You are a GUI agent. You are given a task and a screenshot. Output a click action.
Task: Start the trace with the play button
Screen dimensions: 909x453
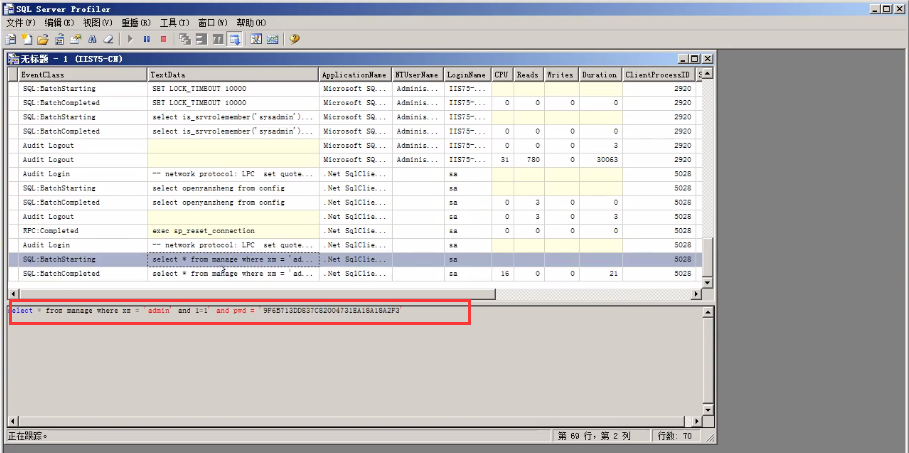[130, 39]
